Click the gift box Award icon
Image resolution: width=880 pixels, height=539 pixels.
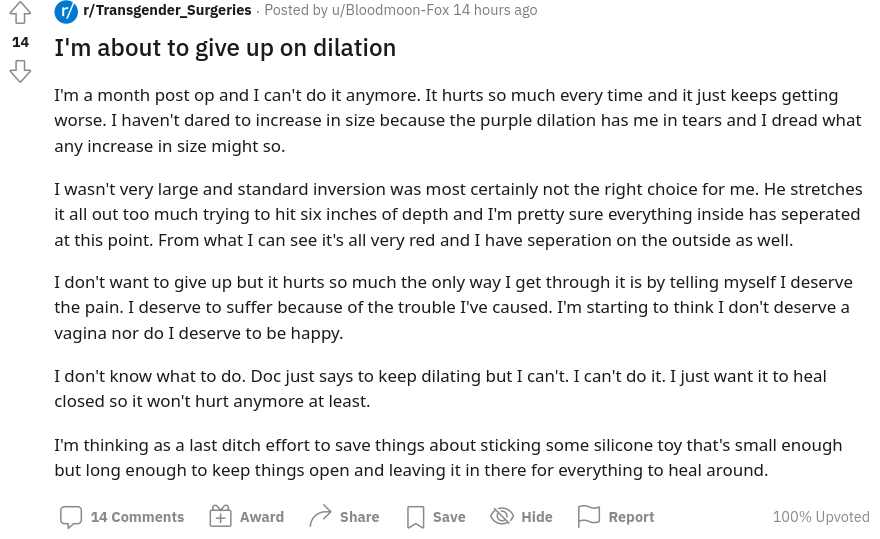coord(221,516)
